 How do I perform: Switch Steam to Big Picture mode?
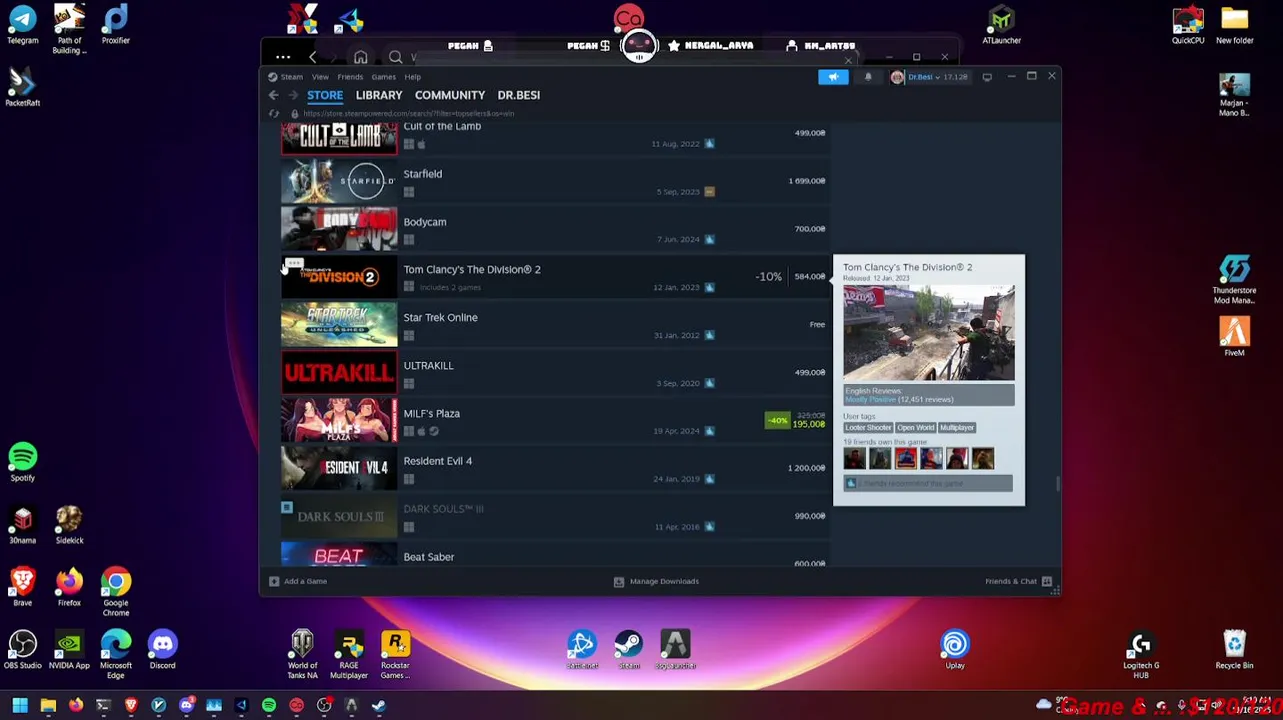tap(987, 77)
